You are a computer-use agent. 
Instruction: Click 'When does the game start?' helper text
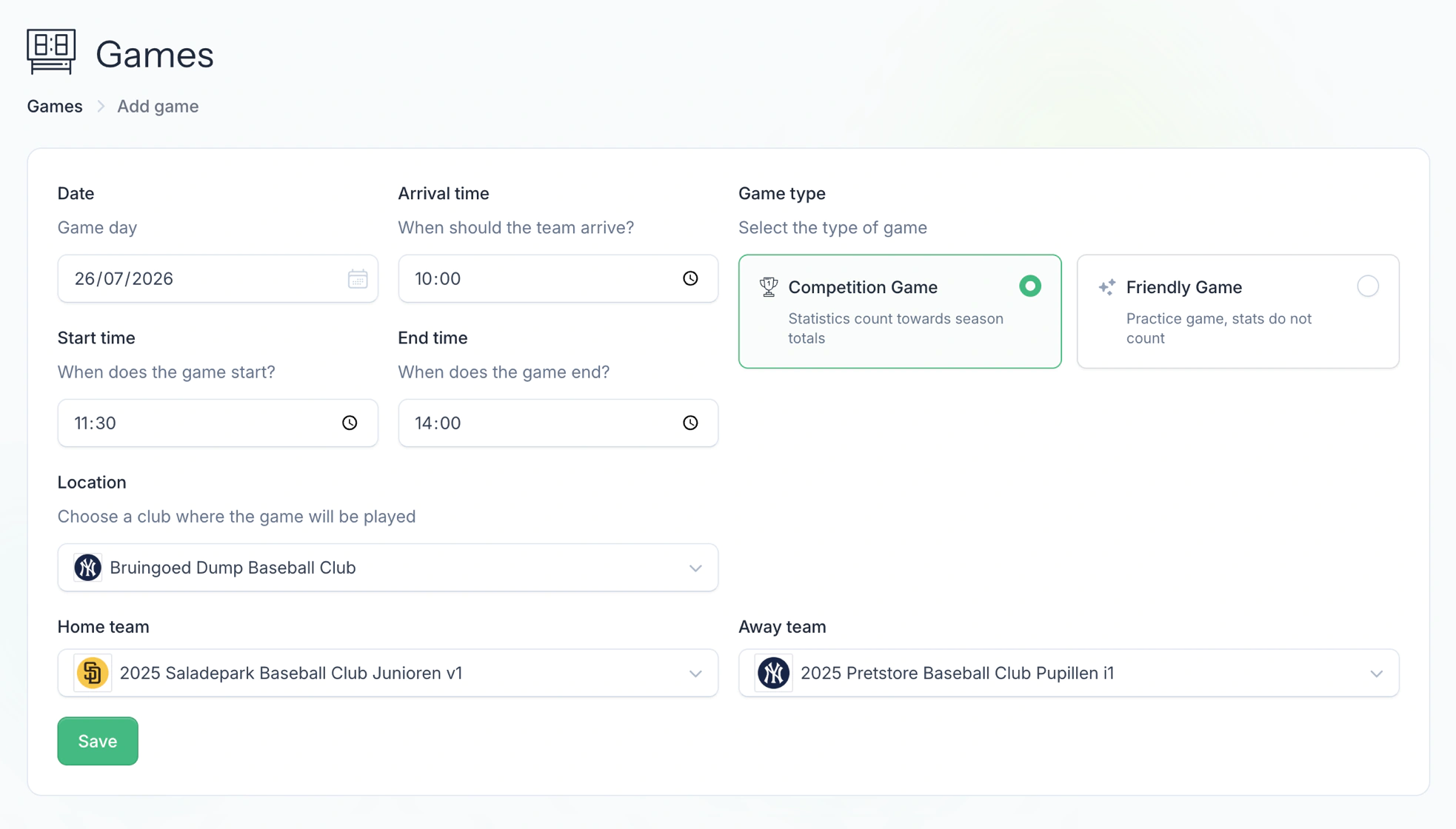coord(167,372)
